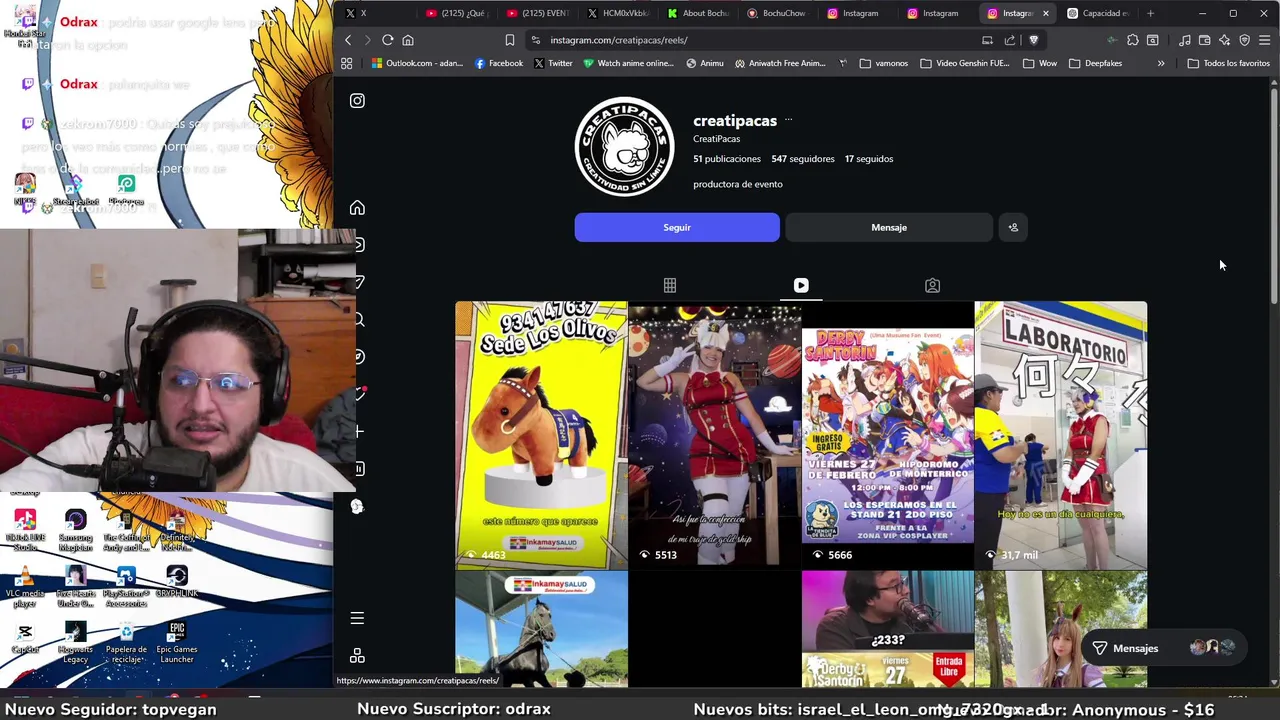The image size is (1280, 720).
Task: Open the bookmarks bar apps grid icon
Action: (x=347, y=63)
